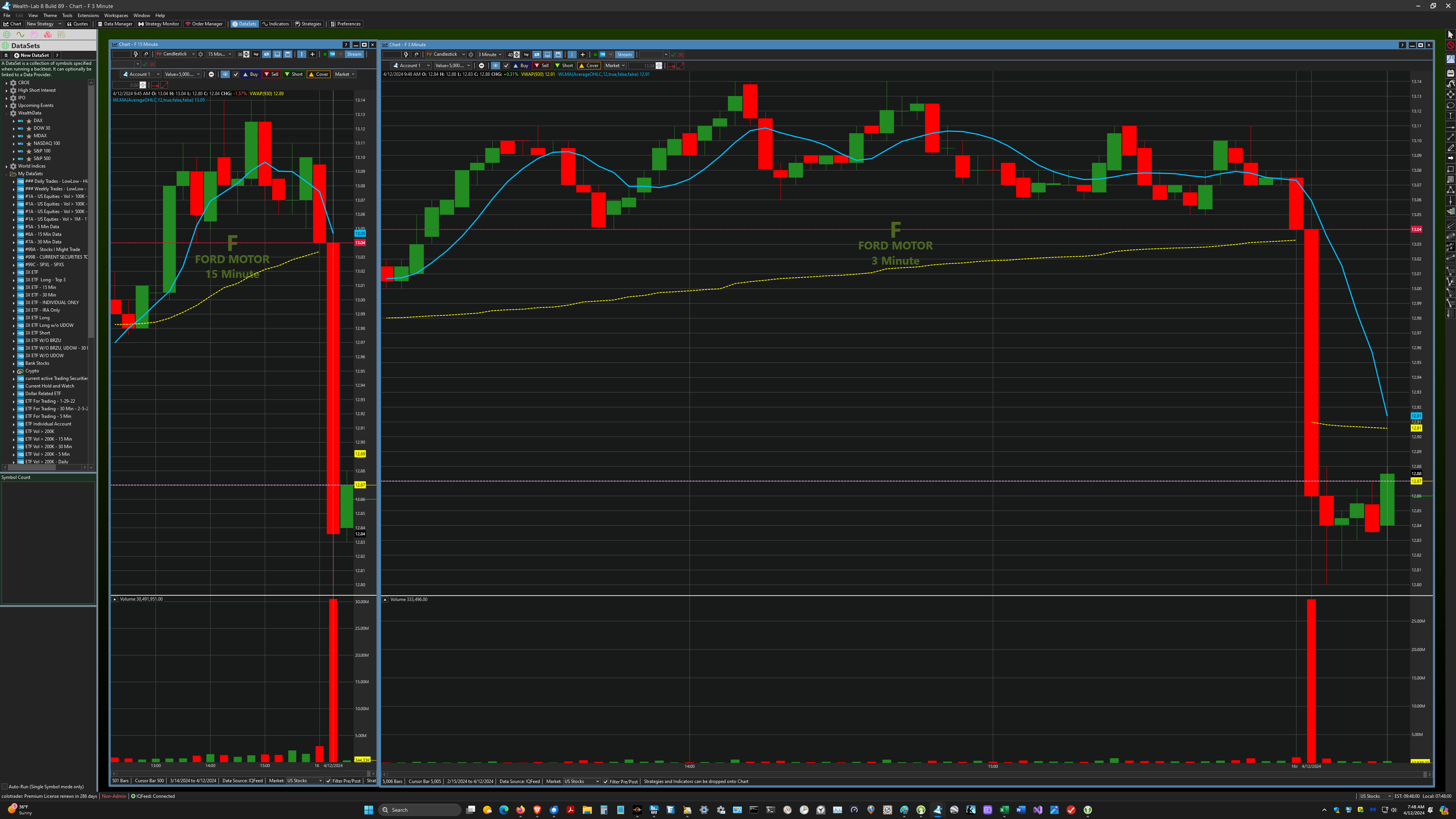Viewport: 1456px width, 819px height.
Task: Select the ellipse drawing tool
Action: tap(1450, 105)
